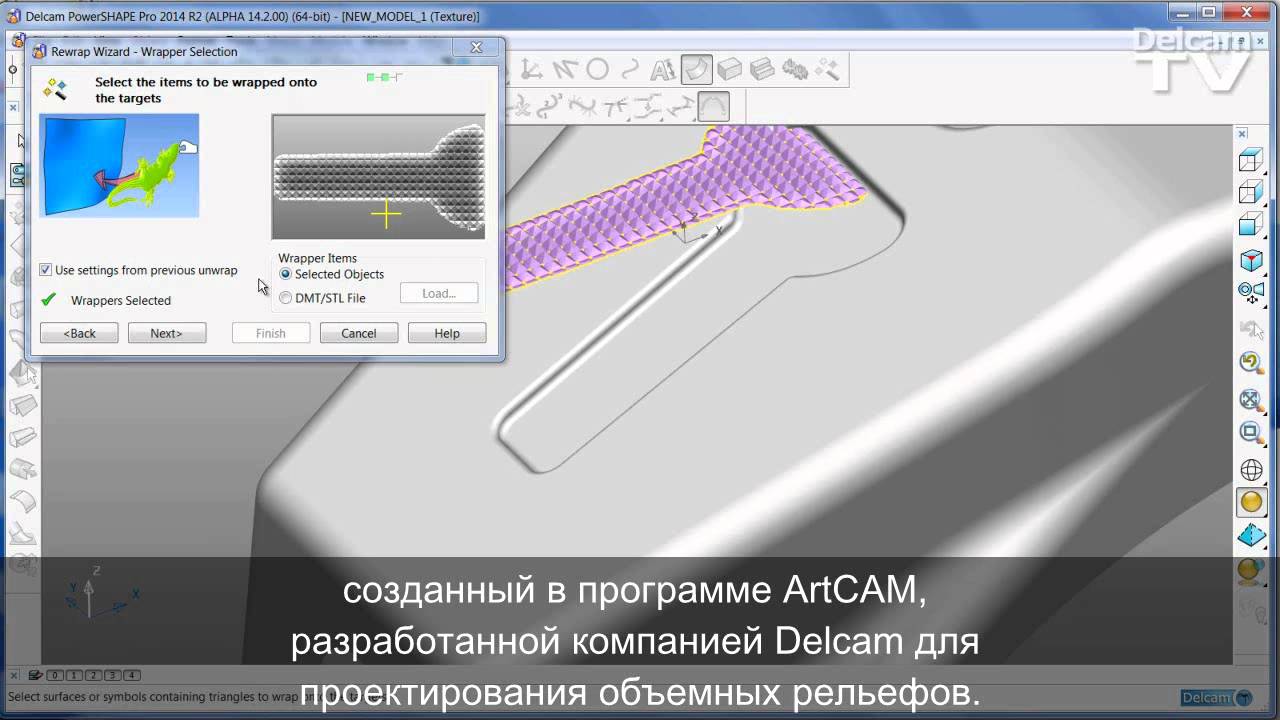Image resolution: width=1280 pixels, height=720 pixels.
Task: Toggle globe wireframe view mode
Action: click(x=1251, y=469)
